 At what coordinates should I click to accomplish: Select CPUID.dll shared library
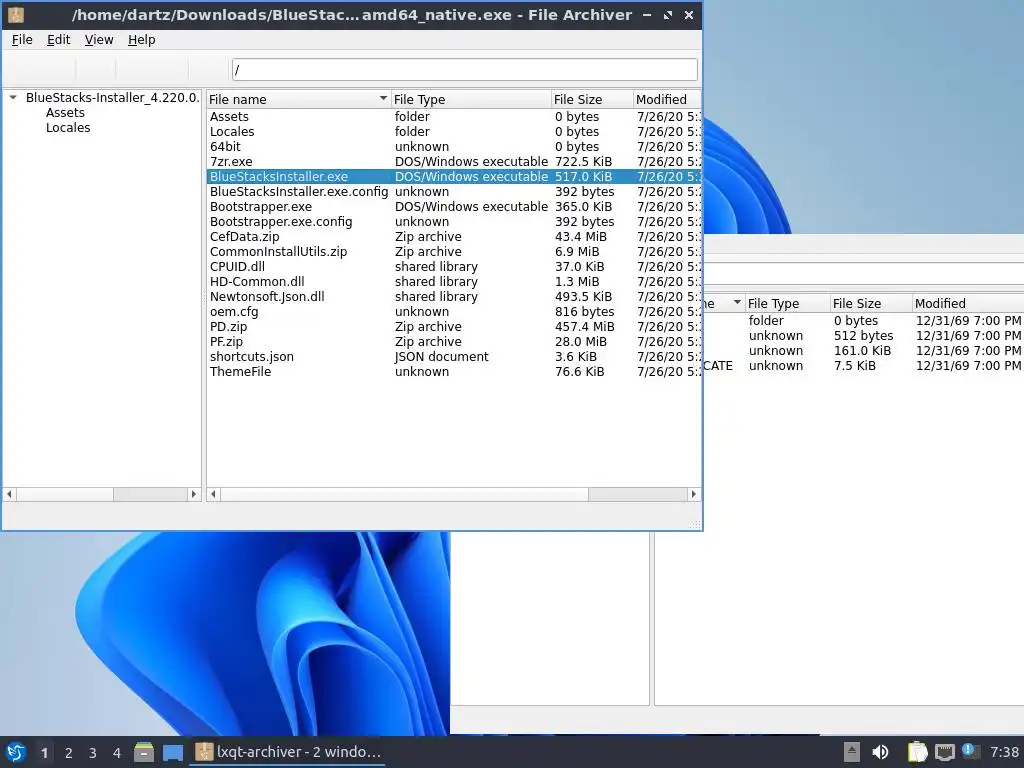click(x=454, y=266)
